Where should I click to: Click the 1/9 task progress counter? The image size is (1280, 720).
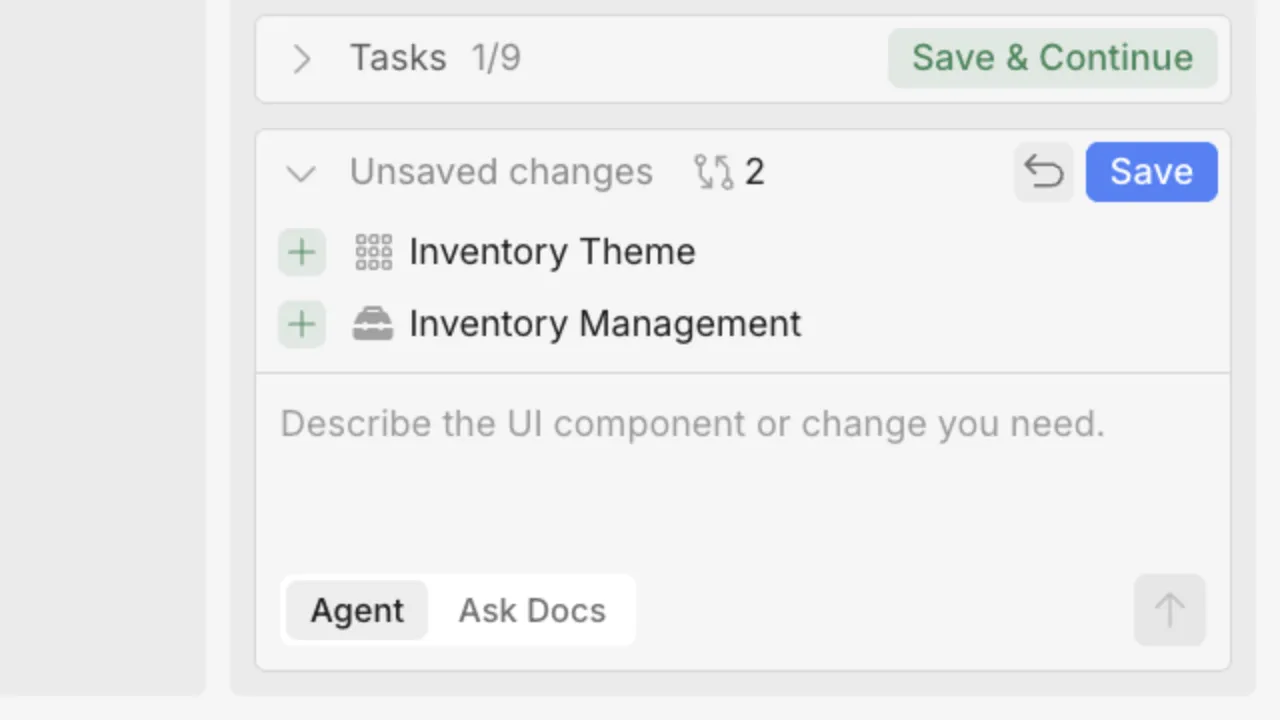496,58
